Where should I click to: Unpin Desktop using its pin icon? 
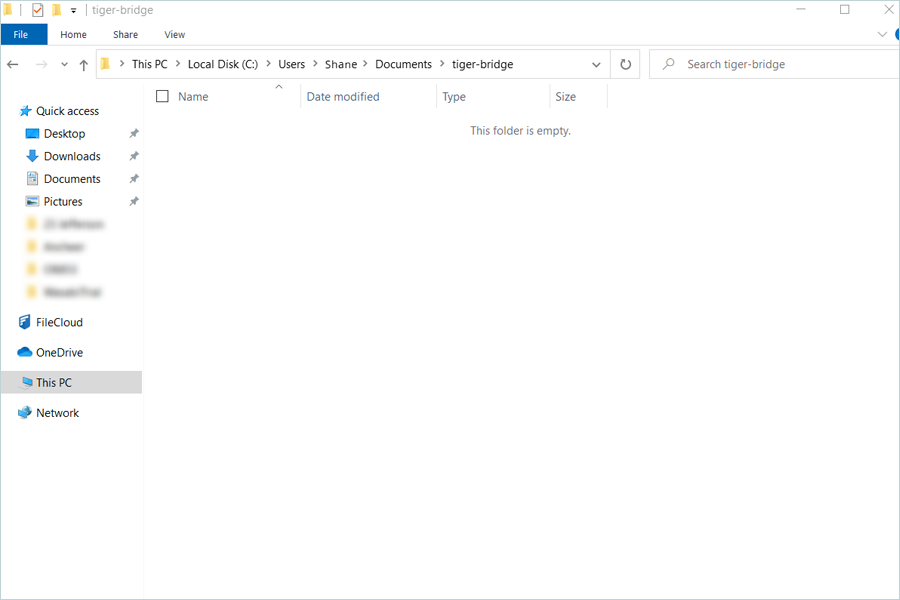click(134, 134)
